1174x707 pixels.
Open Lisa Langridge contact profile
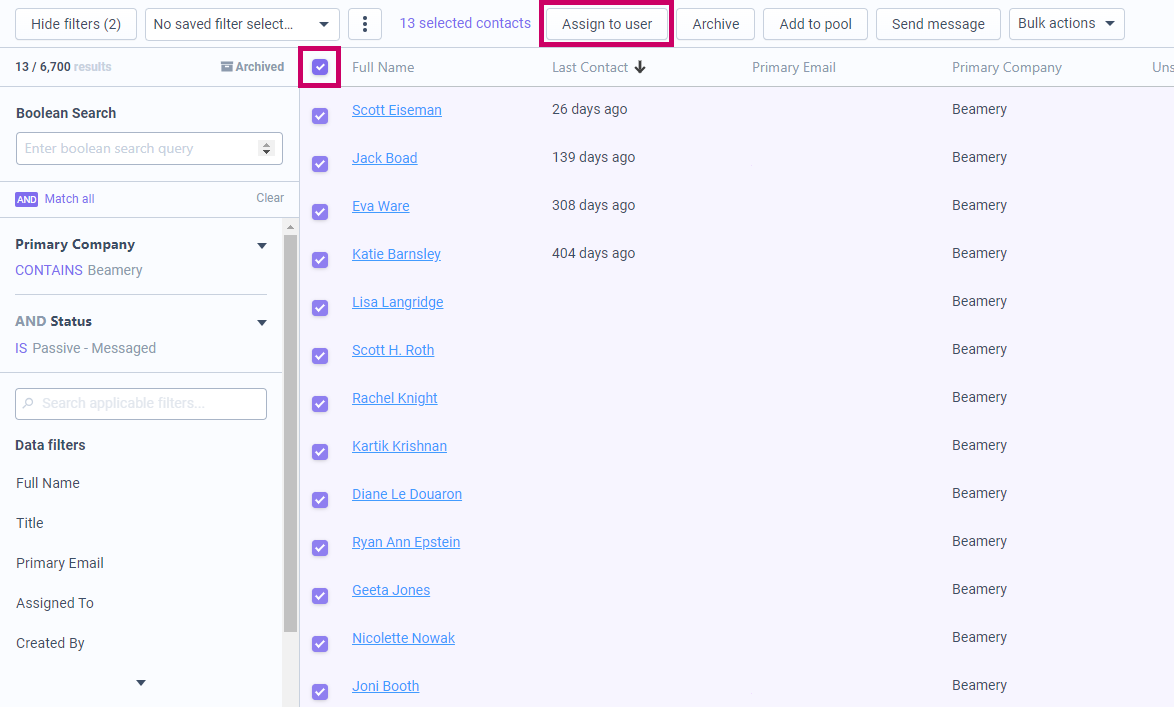pyautogui.click(x=398, y=302)
